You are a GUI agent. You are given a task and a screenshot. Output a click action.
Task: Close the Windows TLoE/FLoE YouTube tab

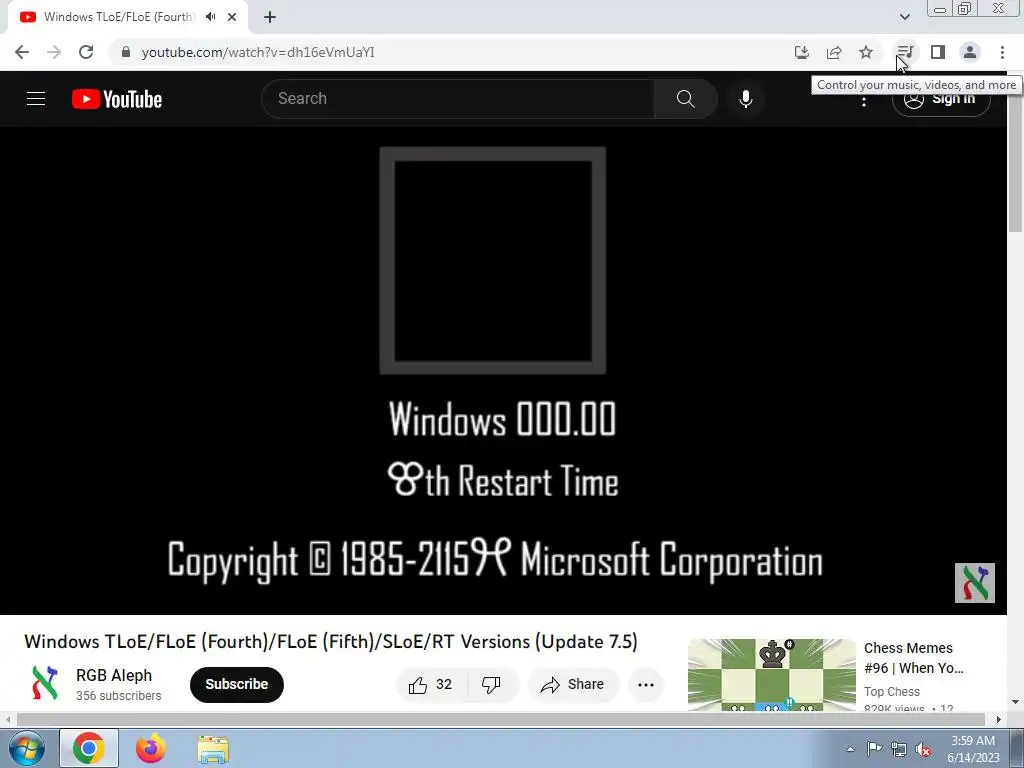click(x=232, y=17)
